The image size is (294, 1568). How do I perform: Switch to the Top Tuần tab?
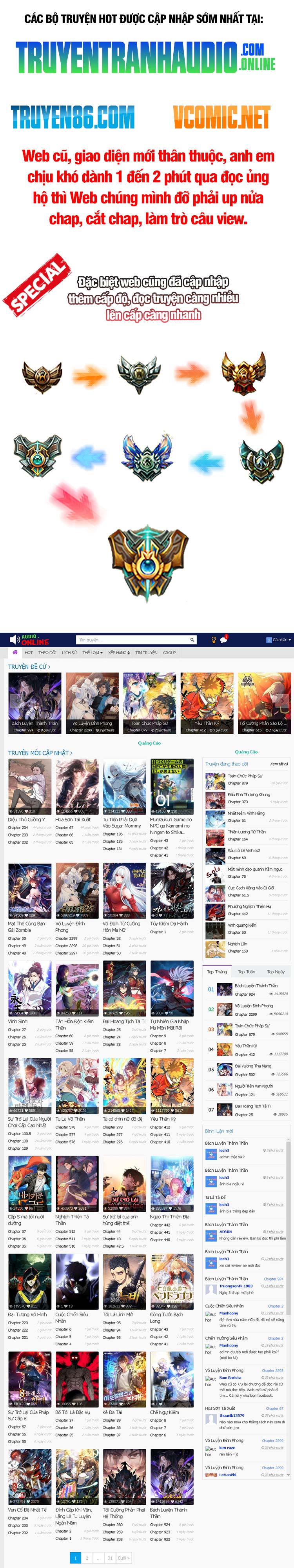coord(246,971)
